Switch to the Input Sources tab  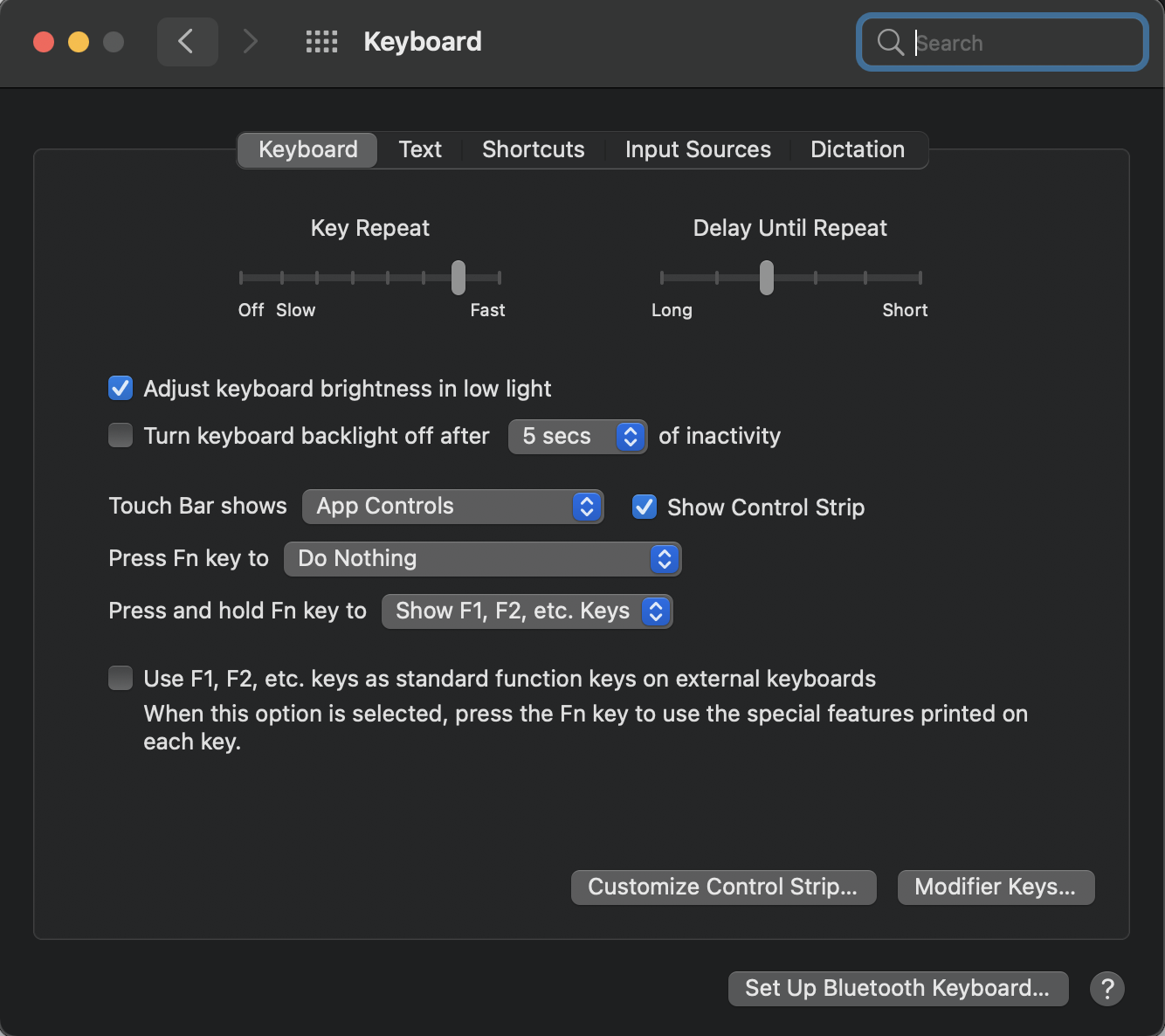click(x=698, y=149)
